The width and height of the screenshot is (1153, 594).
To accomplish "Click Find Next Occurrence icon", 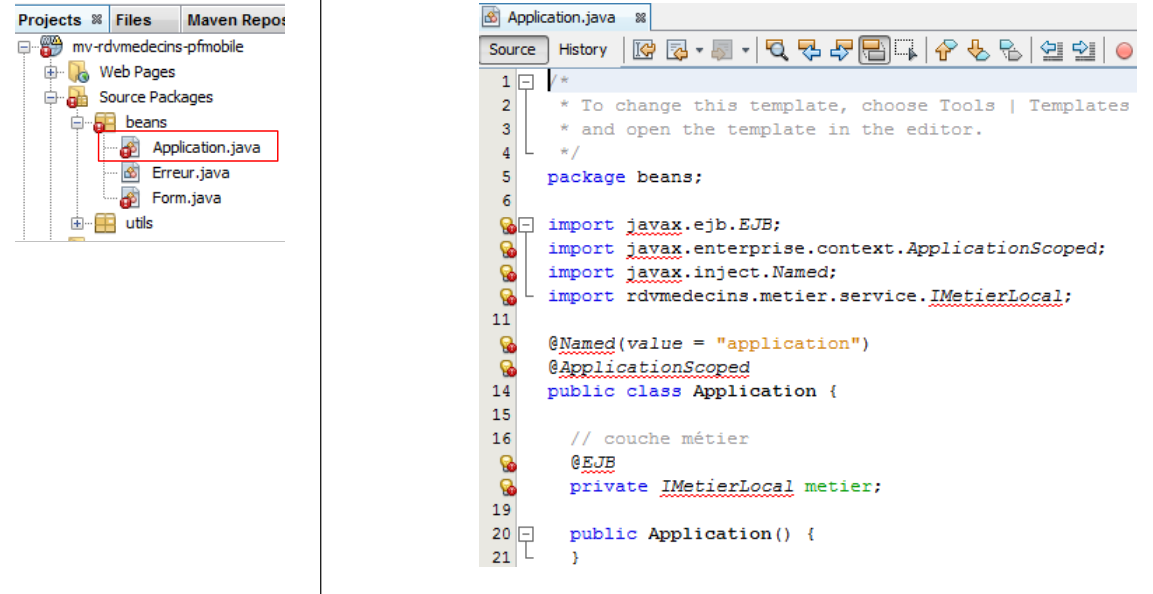I will (x=841, y=50).
